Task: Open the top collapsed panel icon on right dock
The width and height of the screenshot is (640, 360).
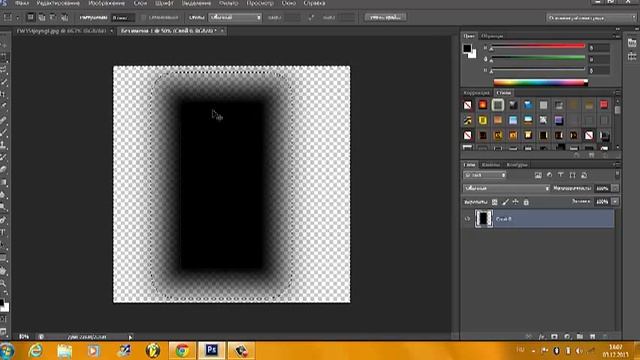Action: click(x=632, y=43)
